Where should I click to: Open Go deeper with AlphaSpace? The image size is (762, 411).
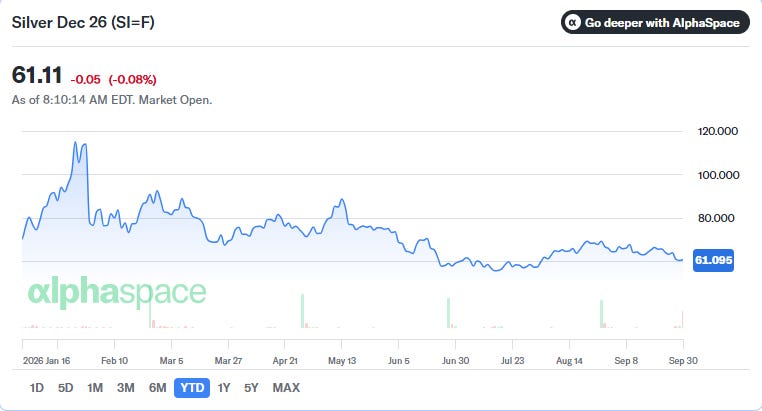[655, 22]
